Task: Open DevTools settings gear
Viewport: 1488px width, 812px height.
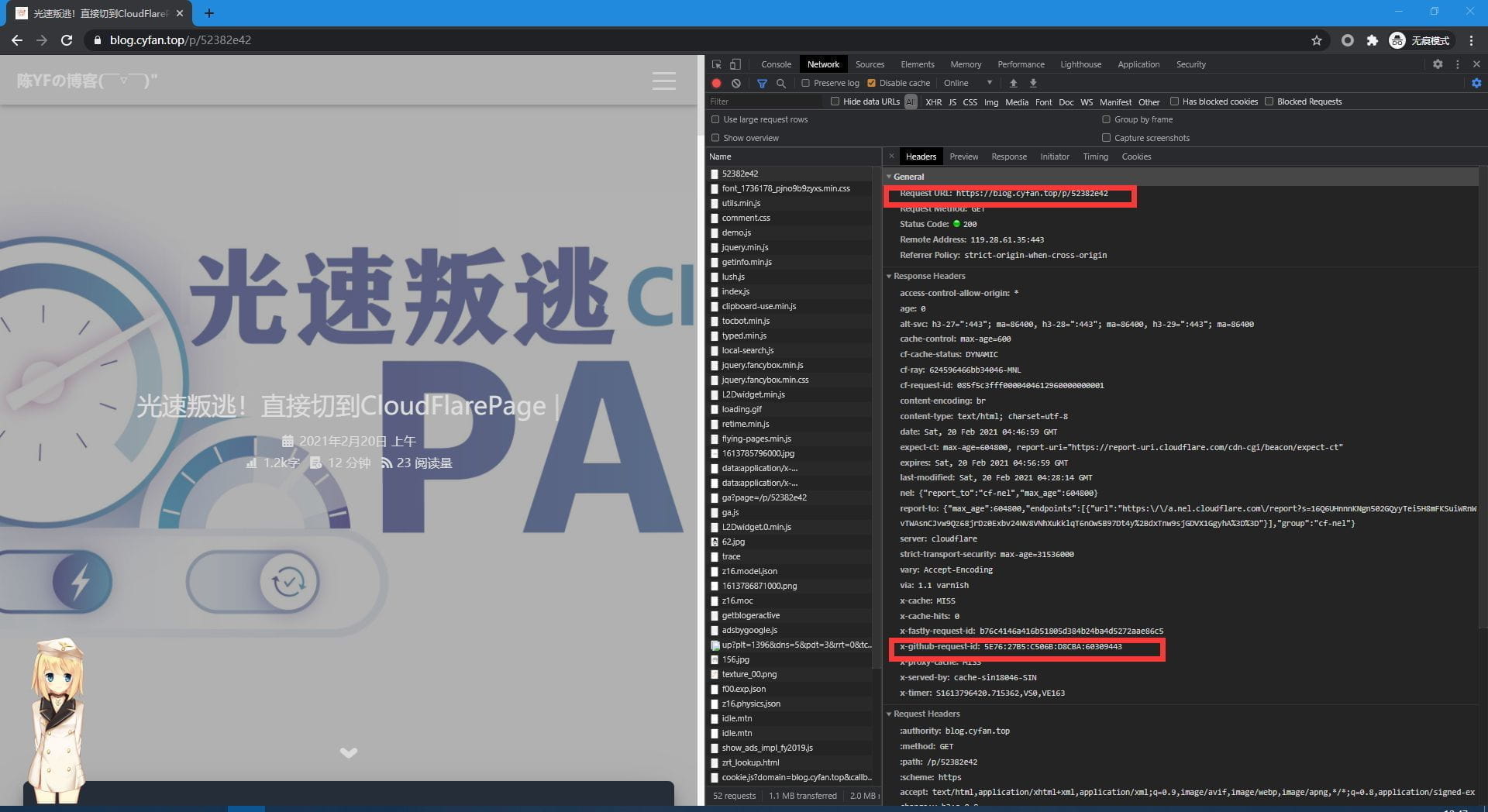Action: (x=1438, y=64)
